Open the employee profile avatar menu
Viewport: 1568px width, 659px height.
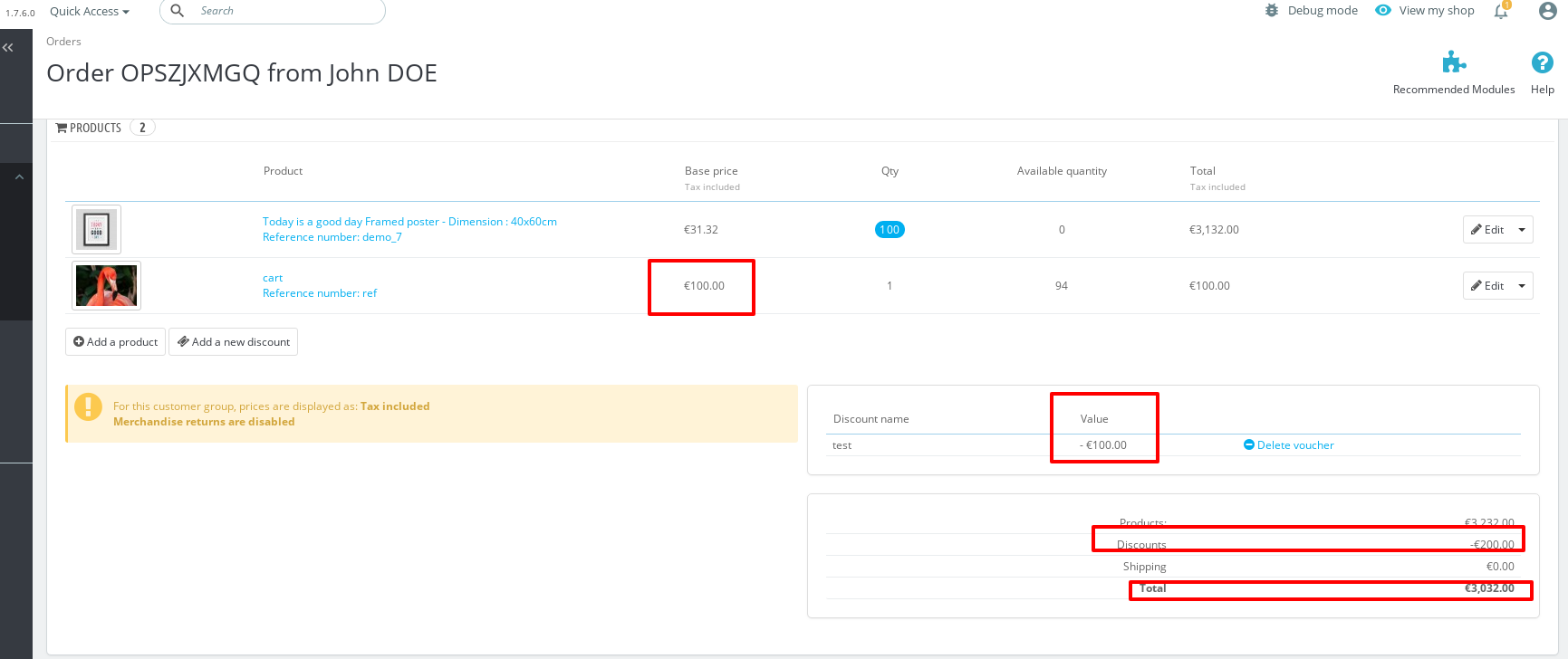click(1548, 11)
